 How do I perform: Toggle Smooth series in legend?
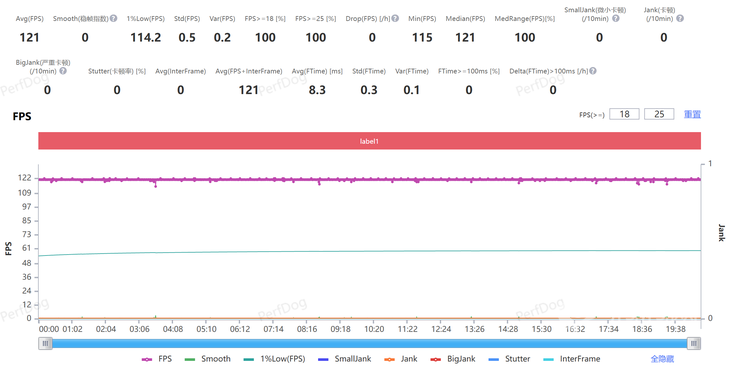click(208, 359)
